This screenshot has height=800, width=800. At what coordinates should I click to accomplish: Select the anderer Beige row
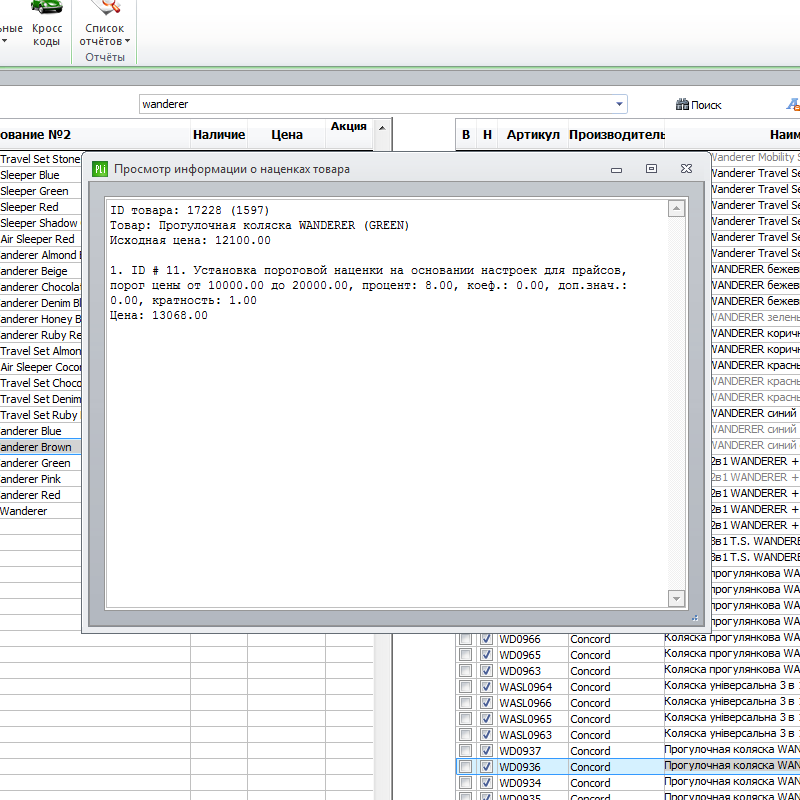coord(40,271)
